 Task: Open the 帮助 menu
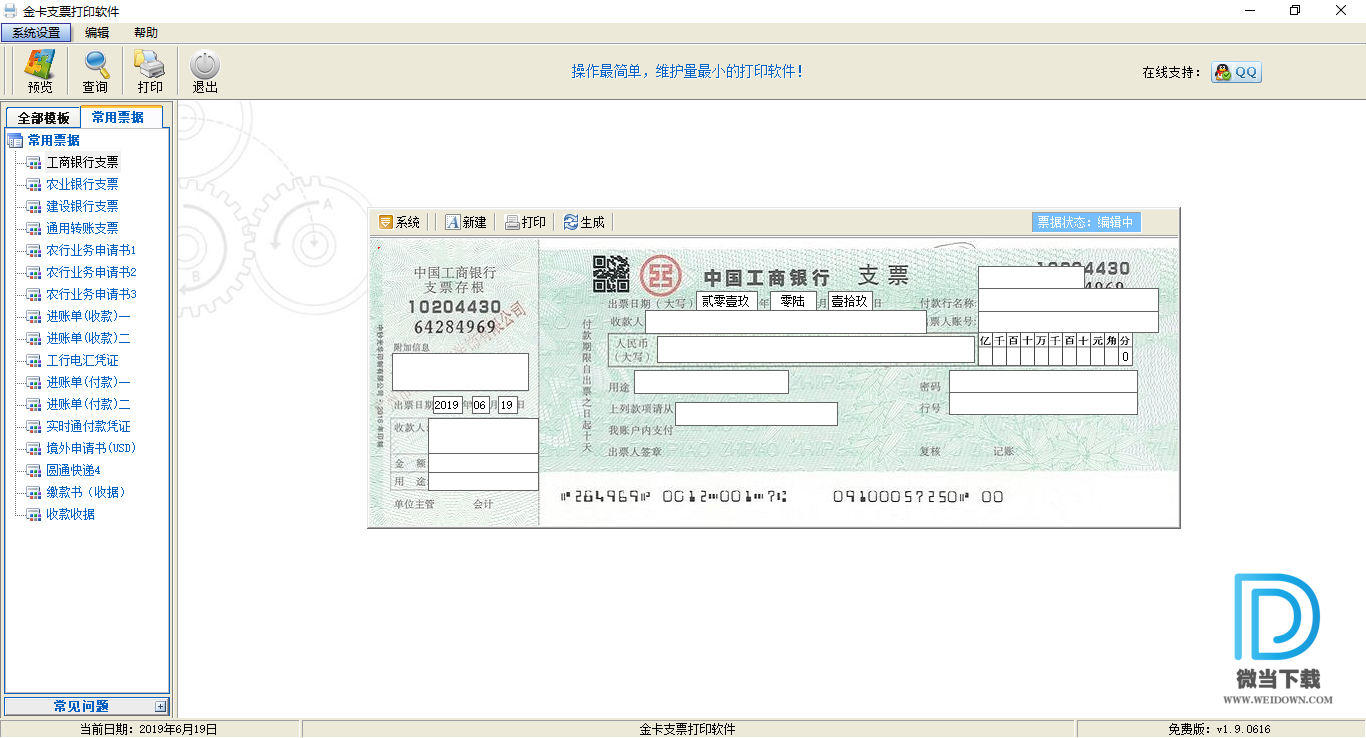click(x=146, y=33)
